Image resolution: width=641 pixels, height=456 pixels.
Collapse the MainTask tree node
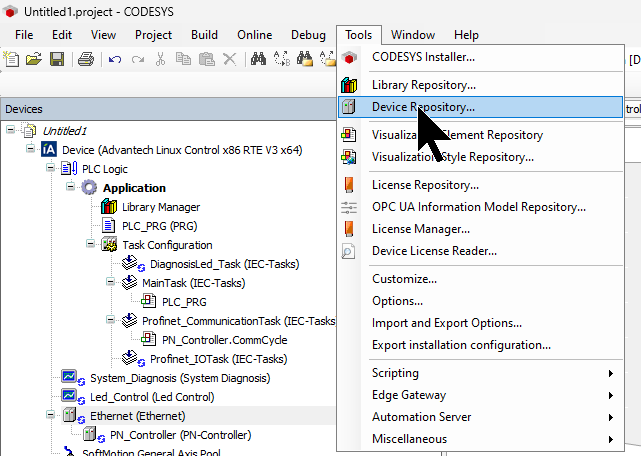point(109,283)
